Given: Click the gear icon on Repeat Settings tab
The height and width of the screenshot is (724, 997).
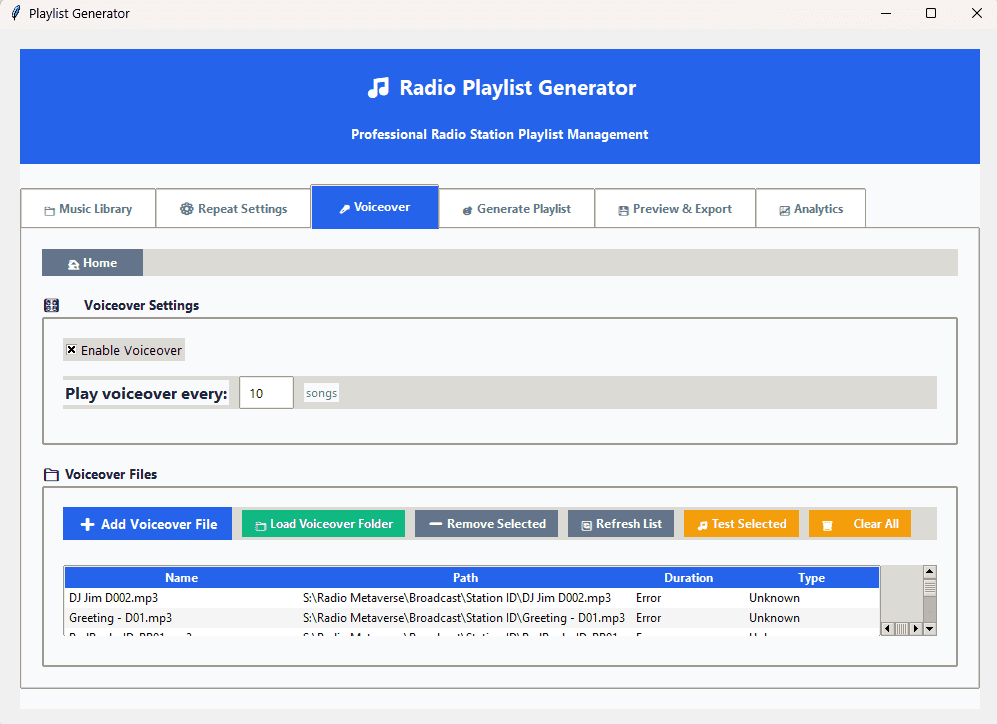Looking at the screenshot, I should point(186,208).
